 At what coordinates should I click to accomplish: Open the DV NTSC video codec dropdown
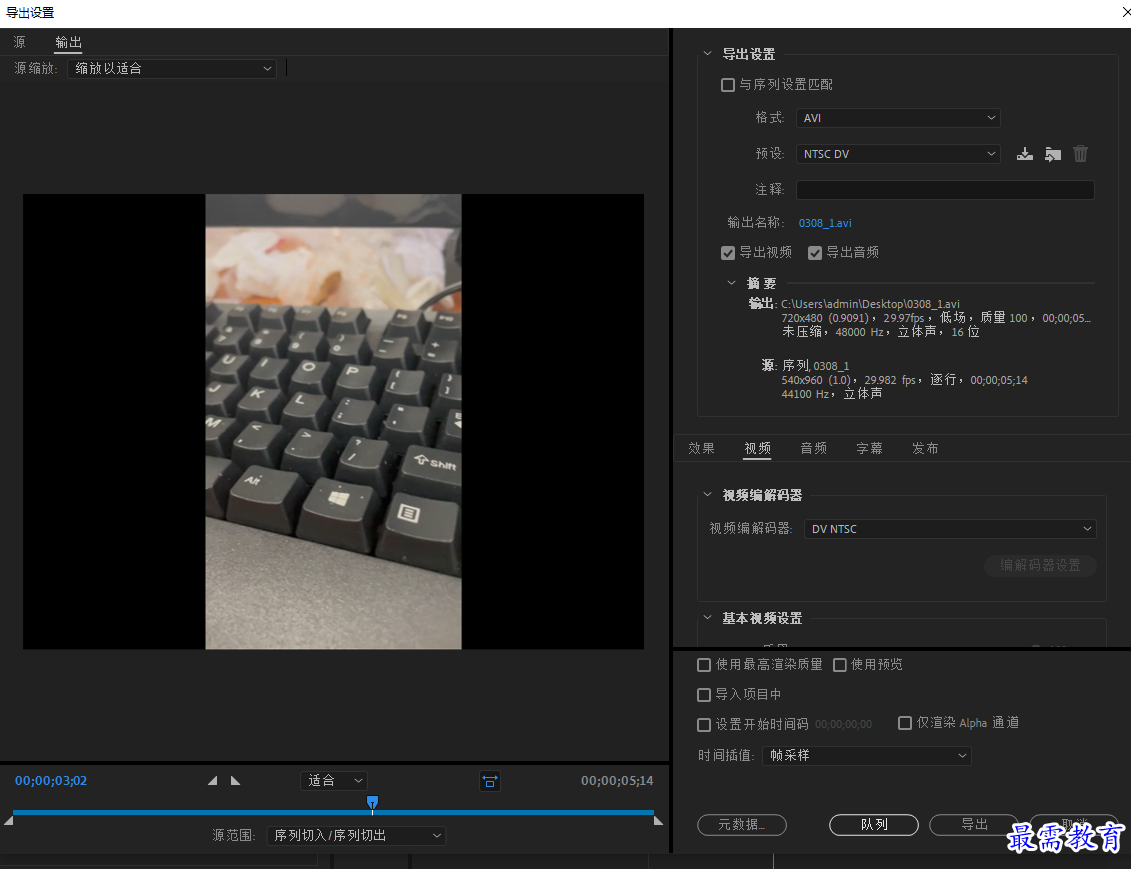(950, 529)
